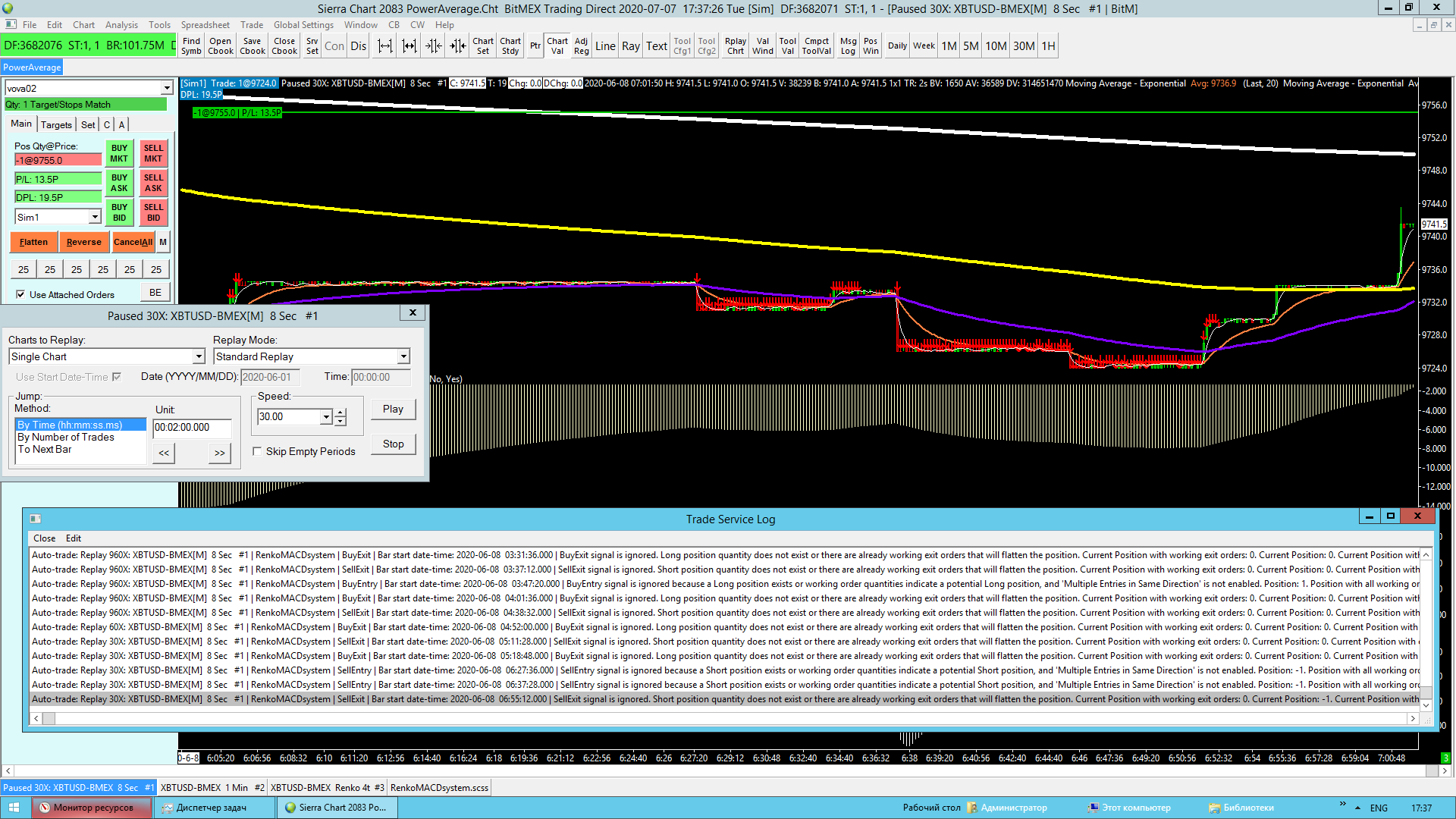The width and height of the screenshot is (1456, 819).
Task: Click the Chart Values tool button
Action: (x=557, y=46)
